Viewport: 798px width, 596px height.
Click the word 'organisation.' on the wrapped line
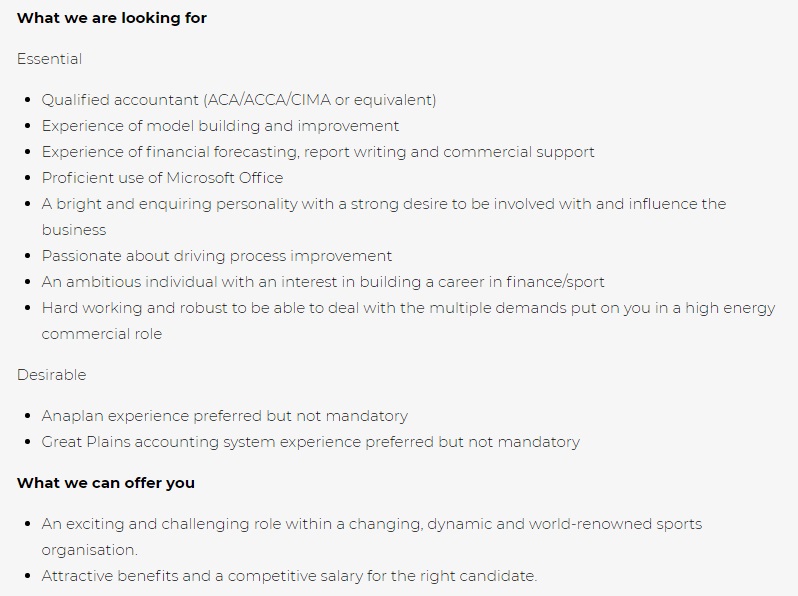click(90, 550)
